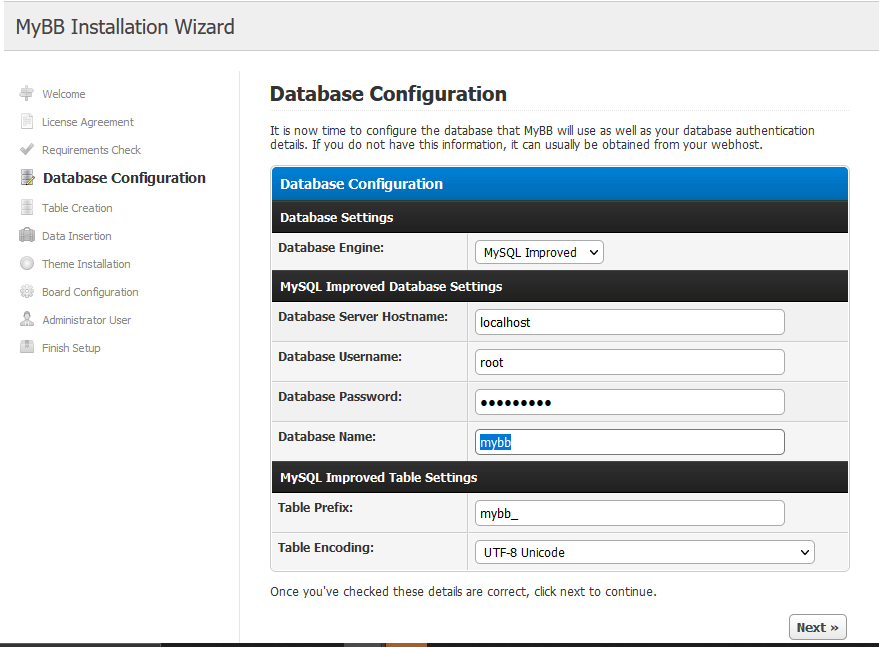Click the Database Password field

tap(629, 402)
